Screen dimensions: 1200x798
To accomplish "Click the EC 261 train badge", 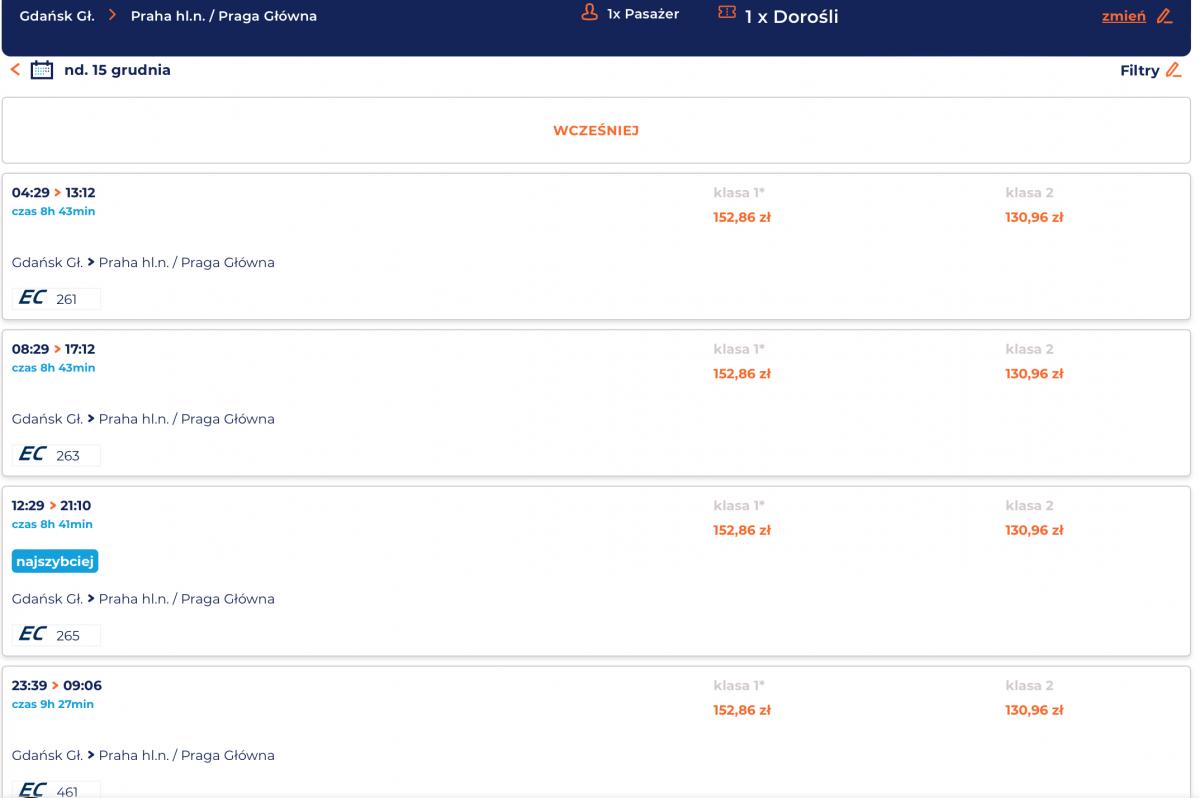I will point(57,298).
